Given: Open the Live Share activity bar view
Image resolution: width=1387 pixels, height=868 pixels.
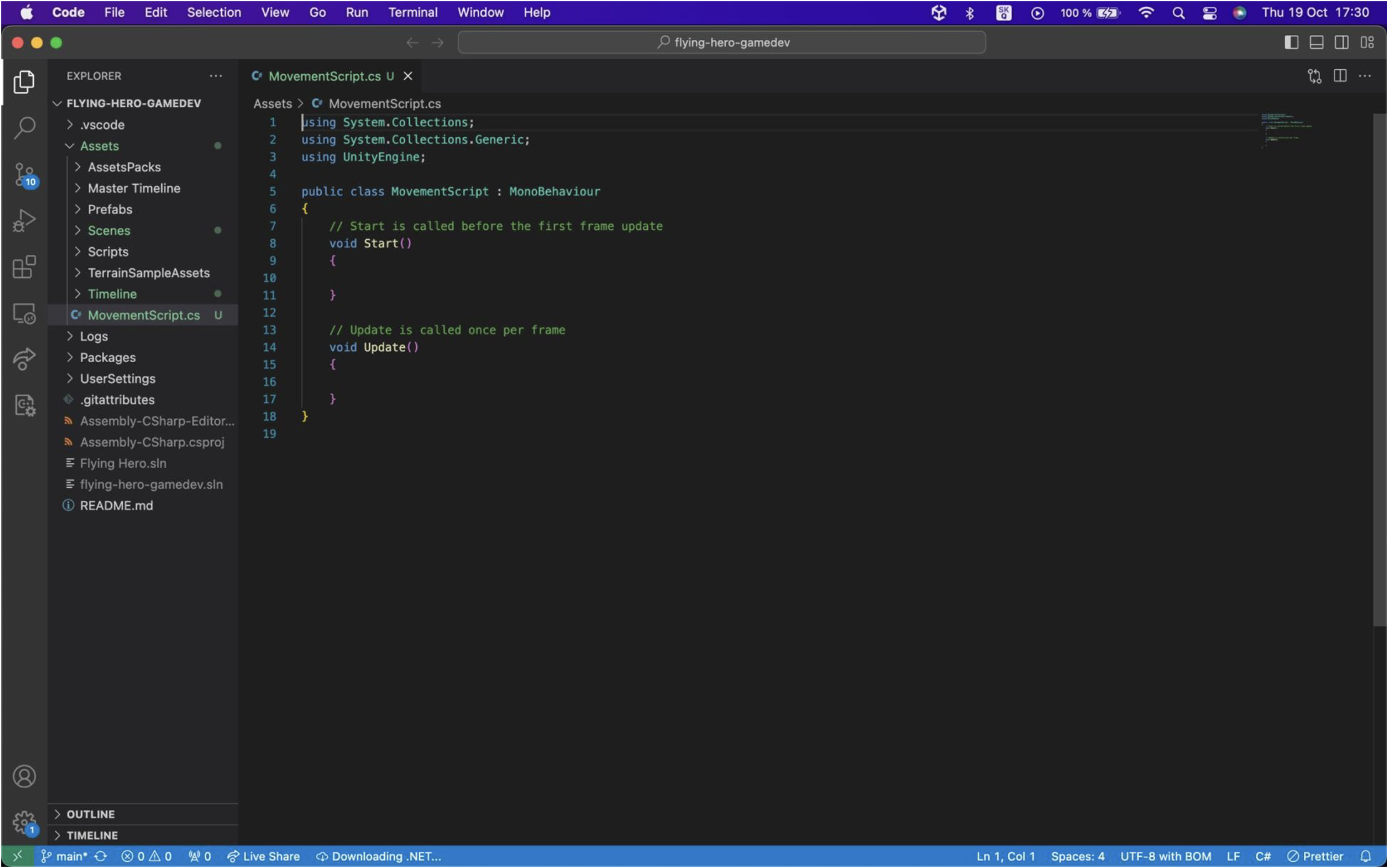Looking at the screenshot, I should point(24,359).
